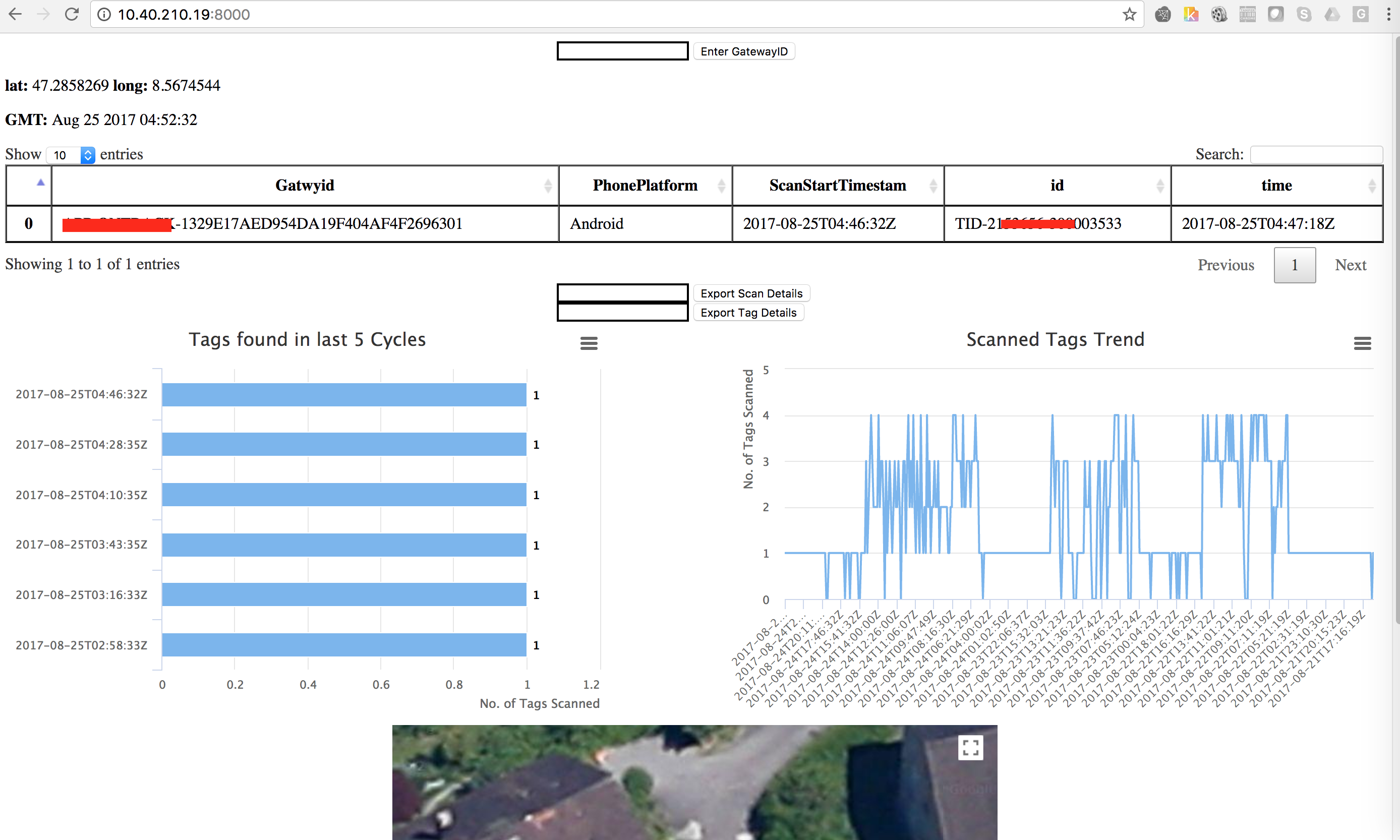Open the Google Drive extension

click(1332, 14)
